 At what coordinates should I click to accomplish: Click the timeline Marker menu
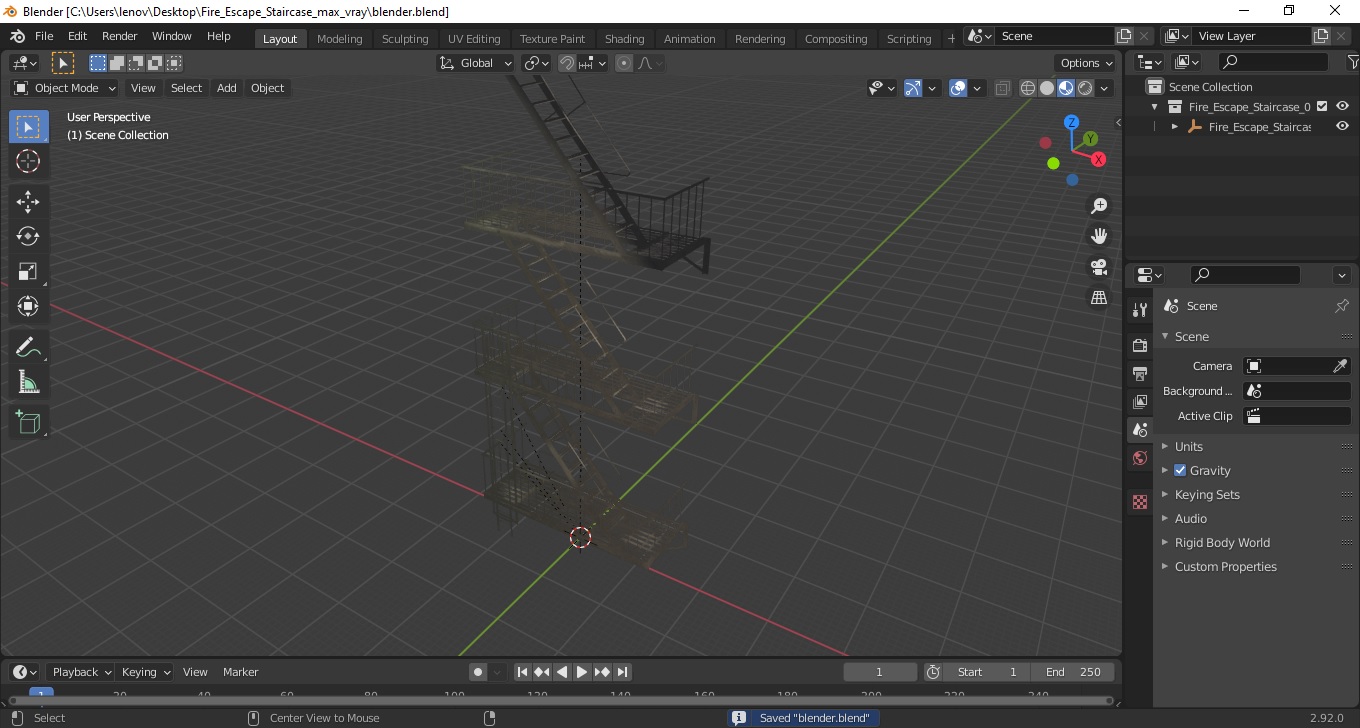[x=241, y=672]
